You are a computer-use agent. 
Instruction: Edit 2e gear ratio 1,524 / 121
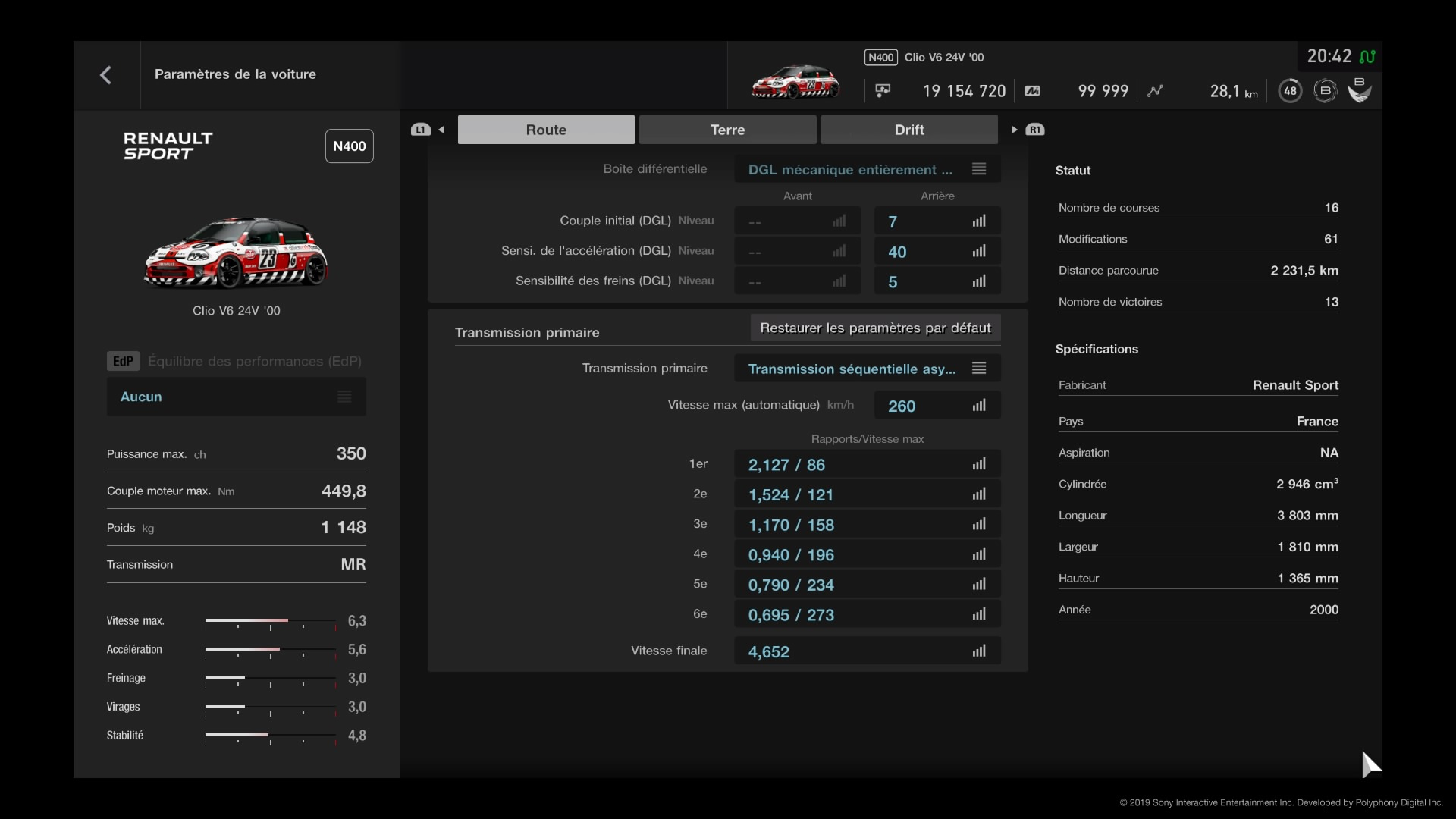pos(868,494)
